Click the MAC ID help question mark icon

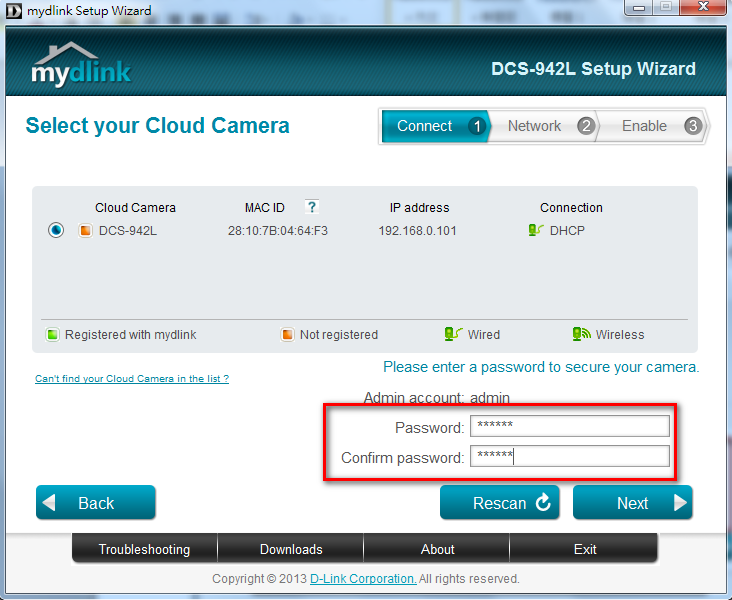[312, 207]
